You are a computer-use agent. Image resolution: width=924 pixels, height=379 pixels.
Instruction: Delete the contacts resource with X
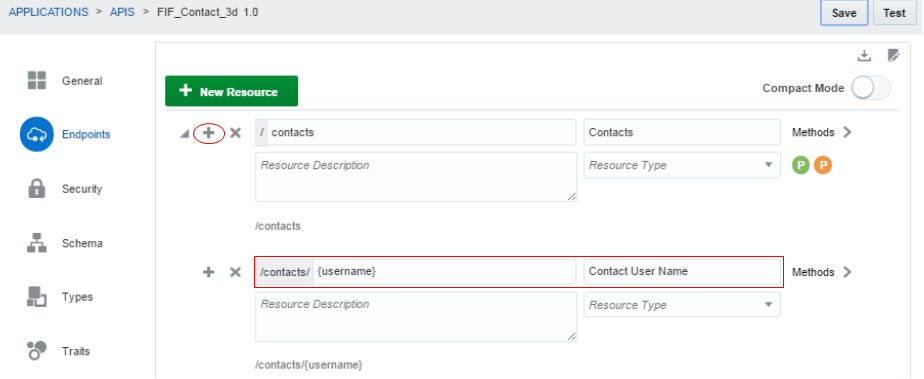point(235,133)
